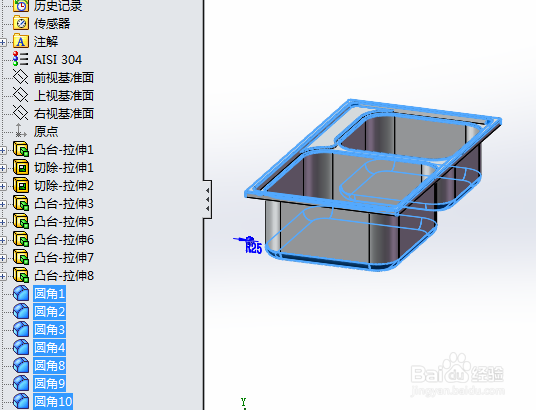This screenshot has height=410, width=536.
Task: Click the 切除-拉伸1 cut feature icon
Action: tap(21, 168)
